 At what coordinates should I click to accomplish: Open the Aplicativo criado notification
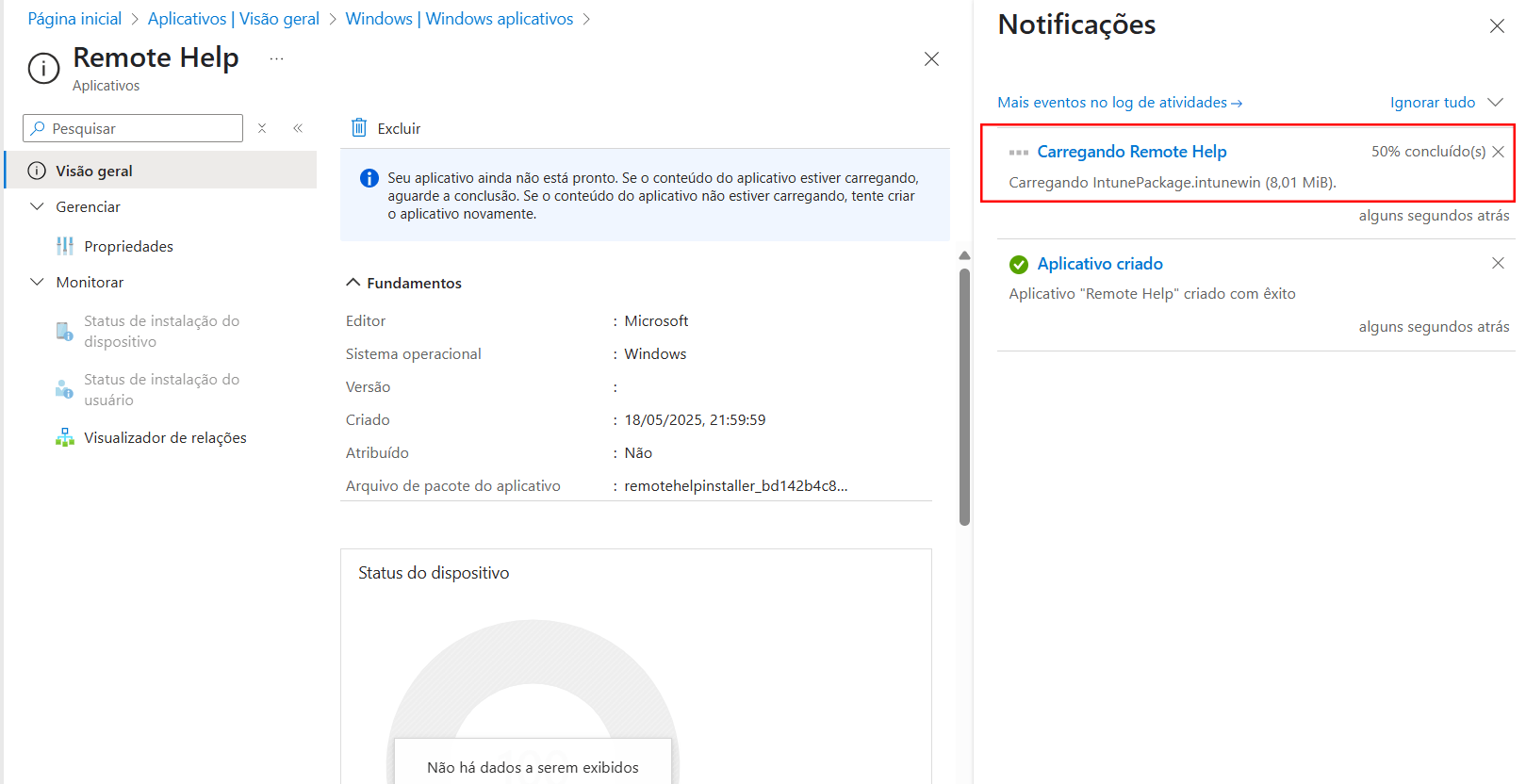coord(1100,264)
